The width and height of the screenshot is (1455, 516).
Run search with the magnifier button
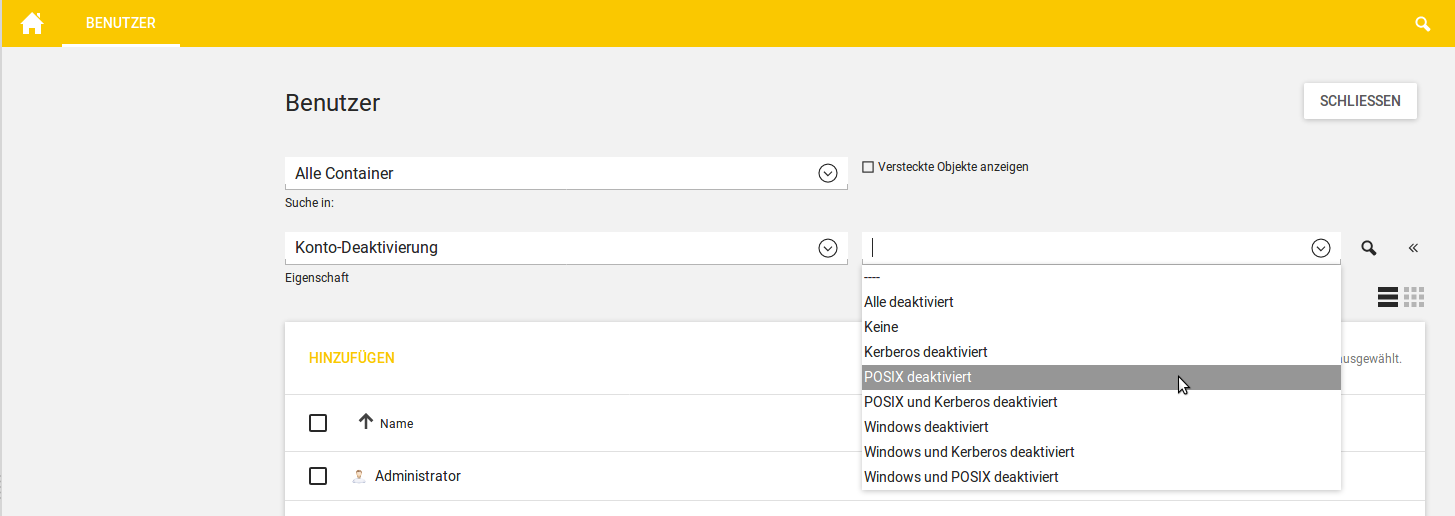(1369, 248)
